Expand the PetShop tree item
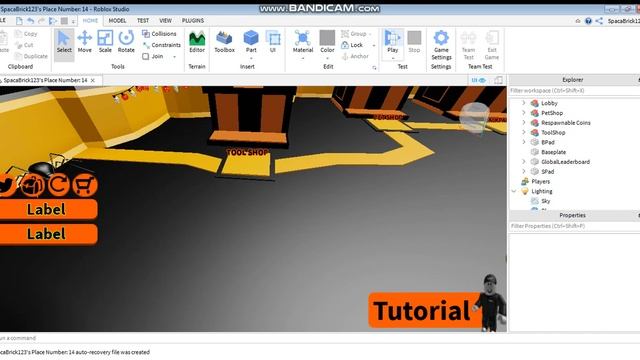 [x=524, y=113]
